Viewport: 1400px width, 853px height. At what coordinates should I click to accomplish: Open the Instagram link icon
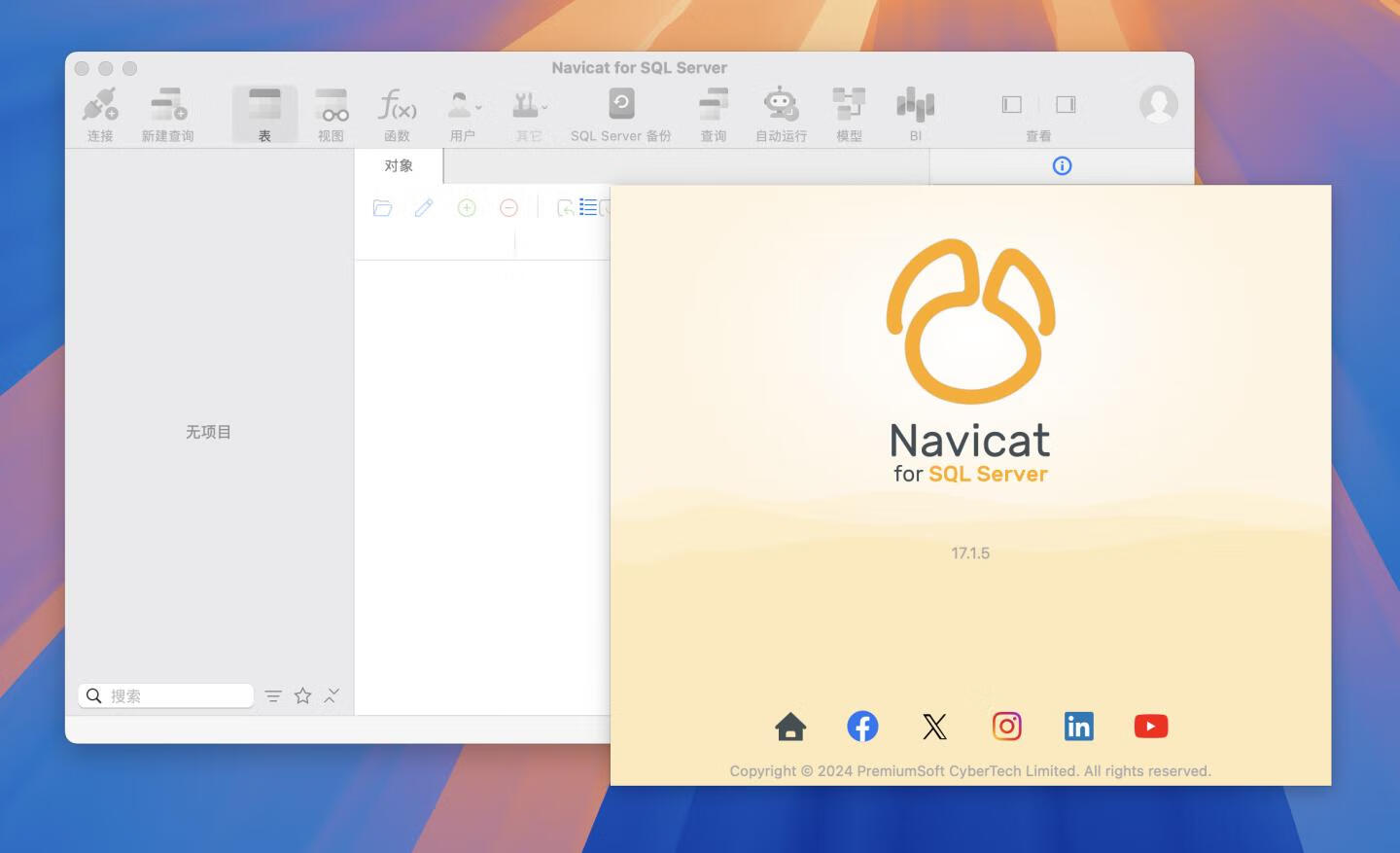(1006, 727)
